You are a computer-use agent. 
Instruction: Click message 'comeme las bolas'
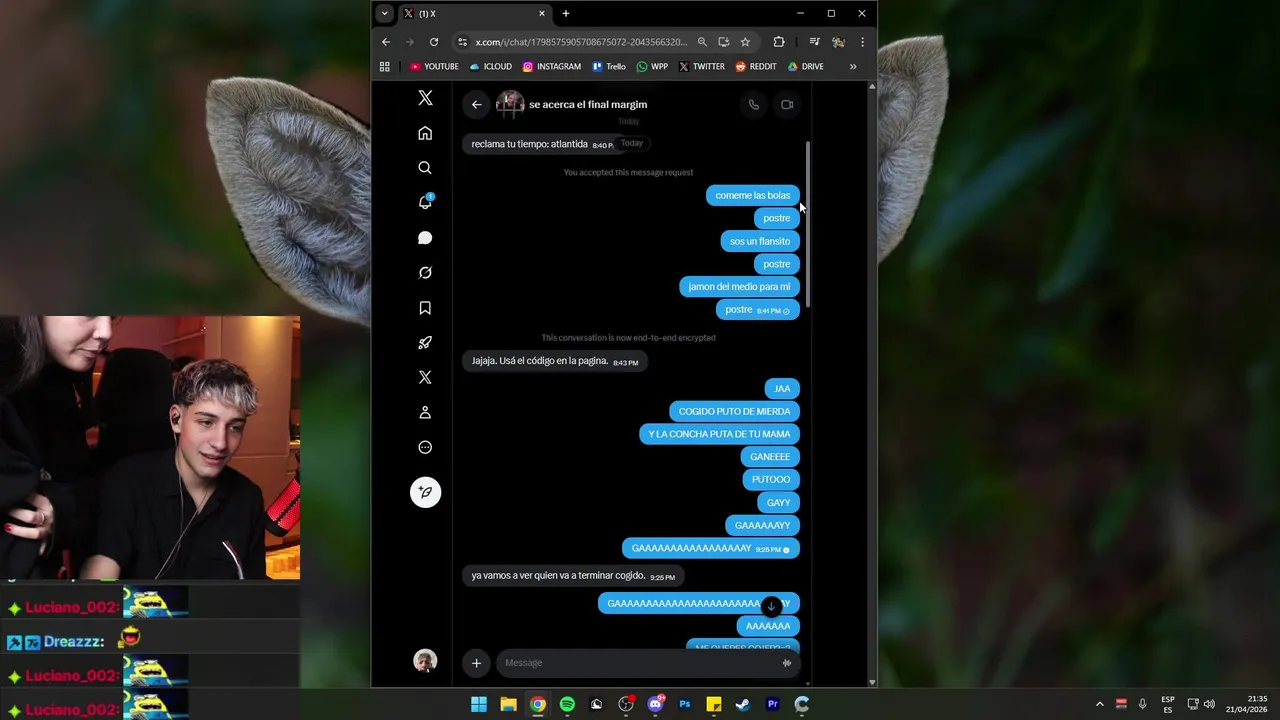(753, 195)
